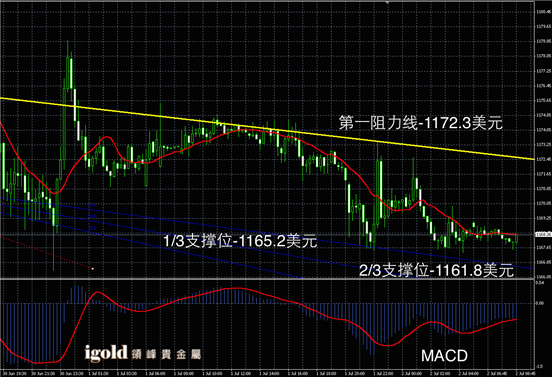Click the blue Fibonacci level labels near 1 Jul 01:00

pos(92,216)
